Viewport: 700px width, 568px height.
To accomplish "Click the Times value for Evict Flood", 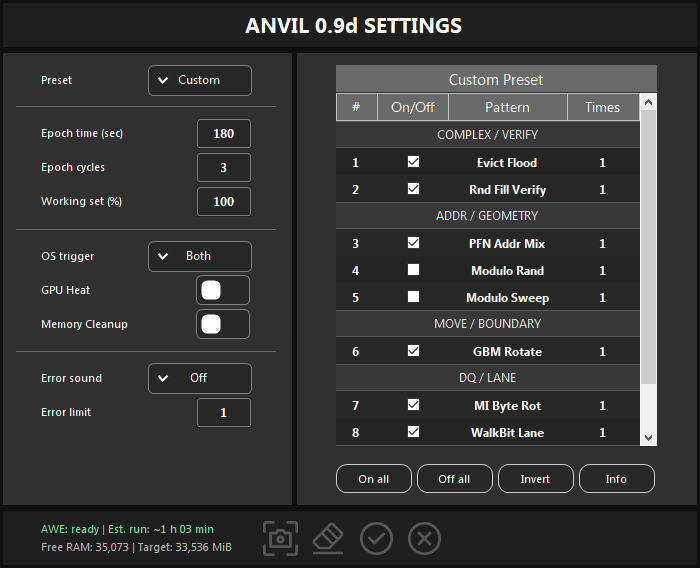I will pyautogui.click(x=602, y=163).
